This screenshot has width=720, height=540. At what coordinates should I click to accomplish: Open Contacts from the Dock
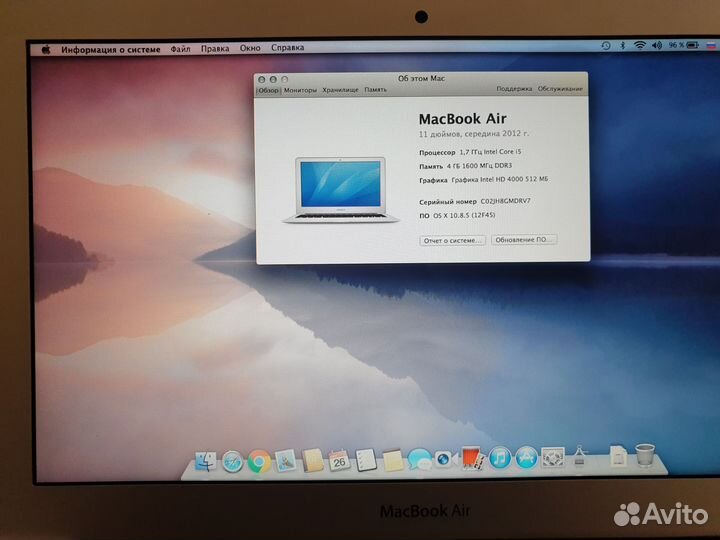pyautogui.click(x=313, y=461)
